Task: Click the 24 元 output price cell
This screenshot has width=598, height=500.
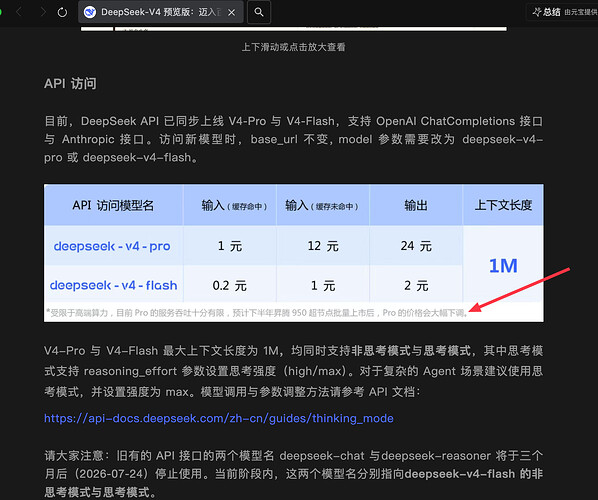Action: click(416, 246)
